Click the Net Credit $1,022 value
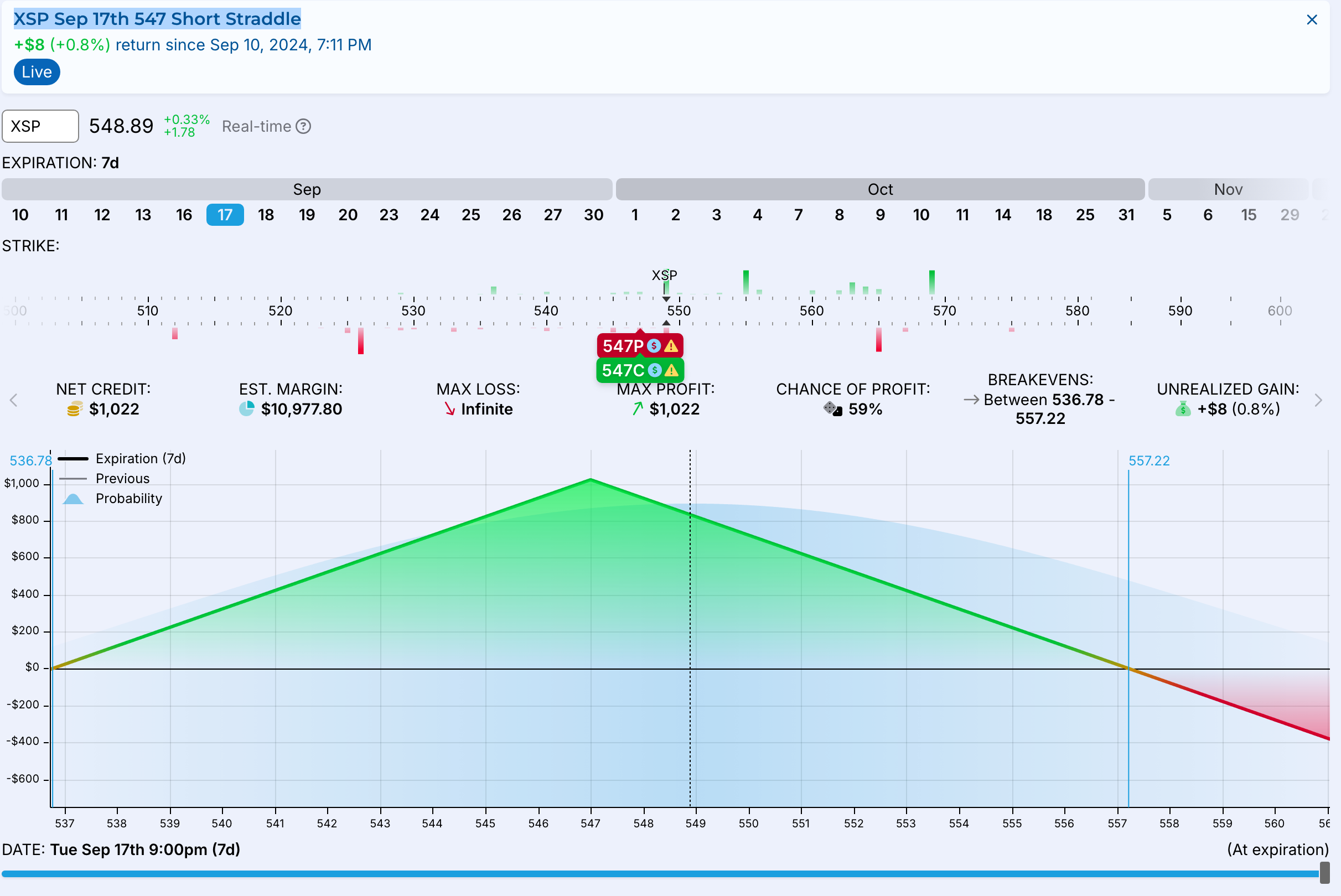This screenshot has width=1341, height=896. [x=114, y=409]
